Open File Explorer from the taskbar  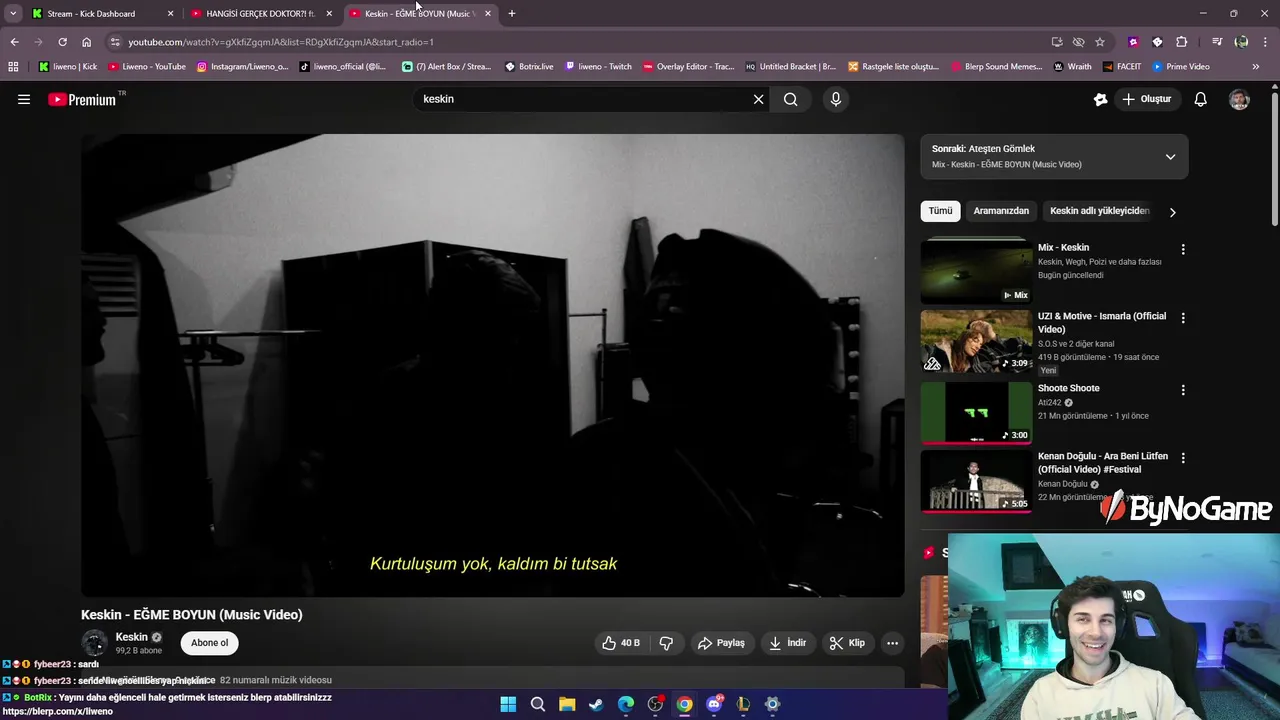(567, 704)
